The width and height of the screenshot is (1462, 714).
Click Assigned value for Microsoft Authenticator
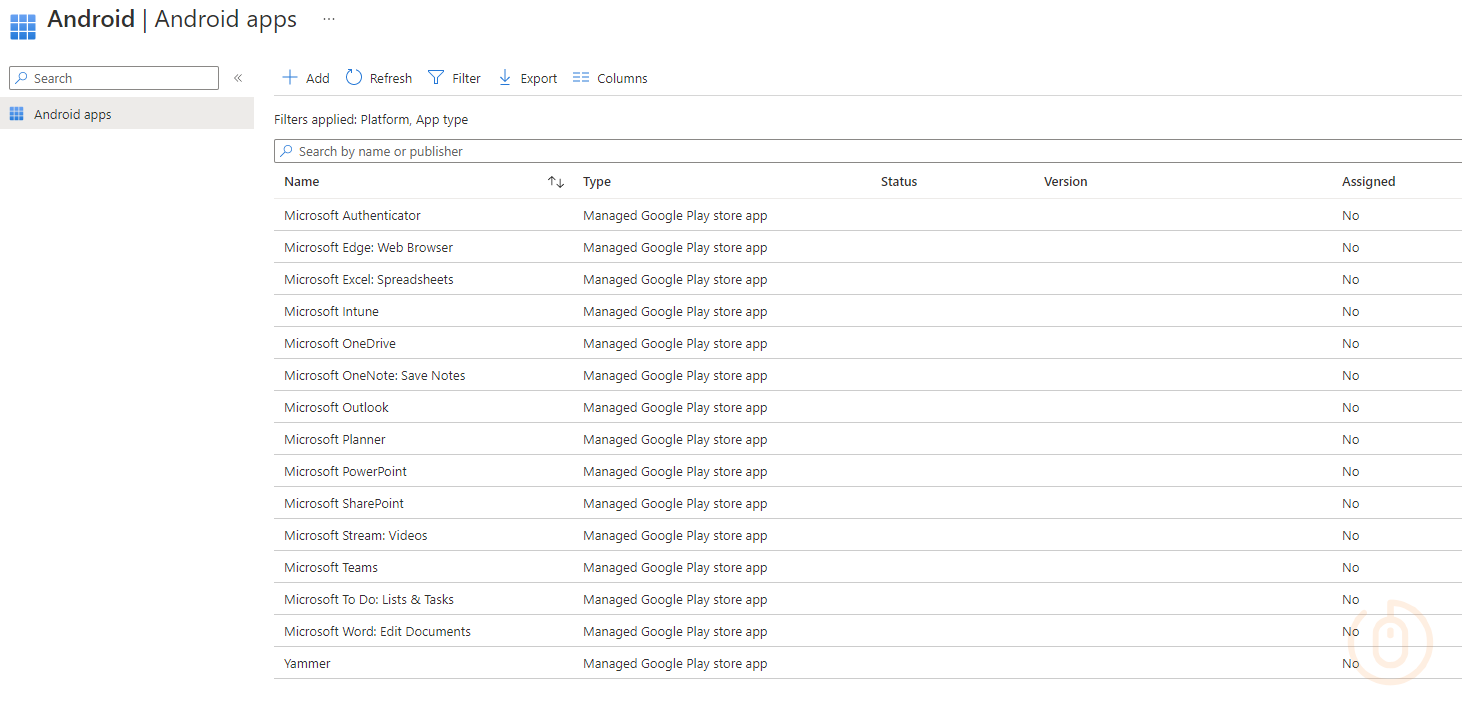click(1351, 215)
